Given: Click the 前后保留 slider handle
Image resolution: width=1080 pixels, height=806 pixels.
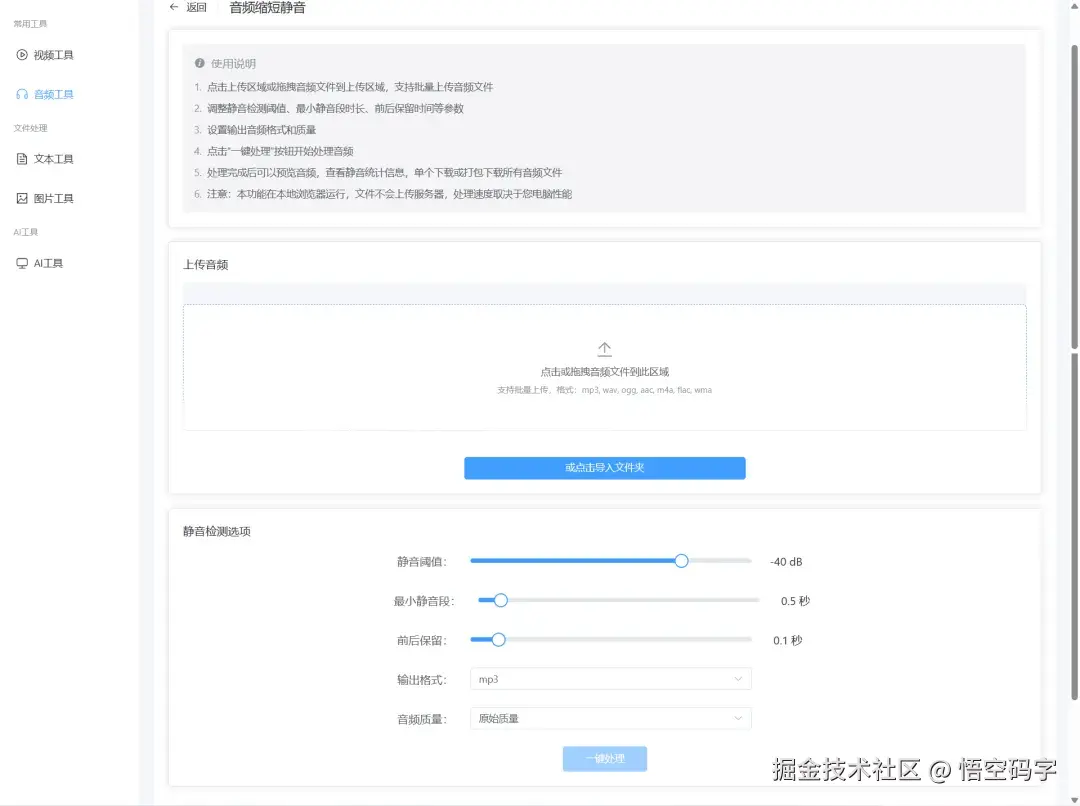Looking at the screenshot, I should 498,639.
